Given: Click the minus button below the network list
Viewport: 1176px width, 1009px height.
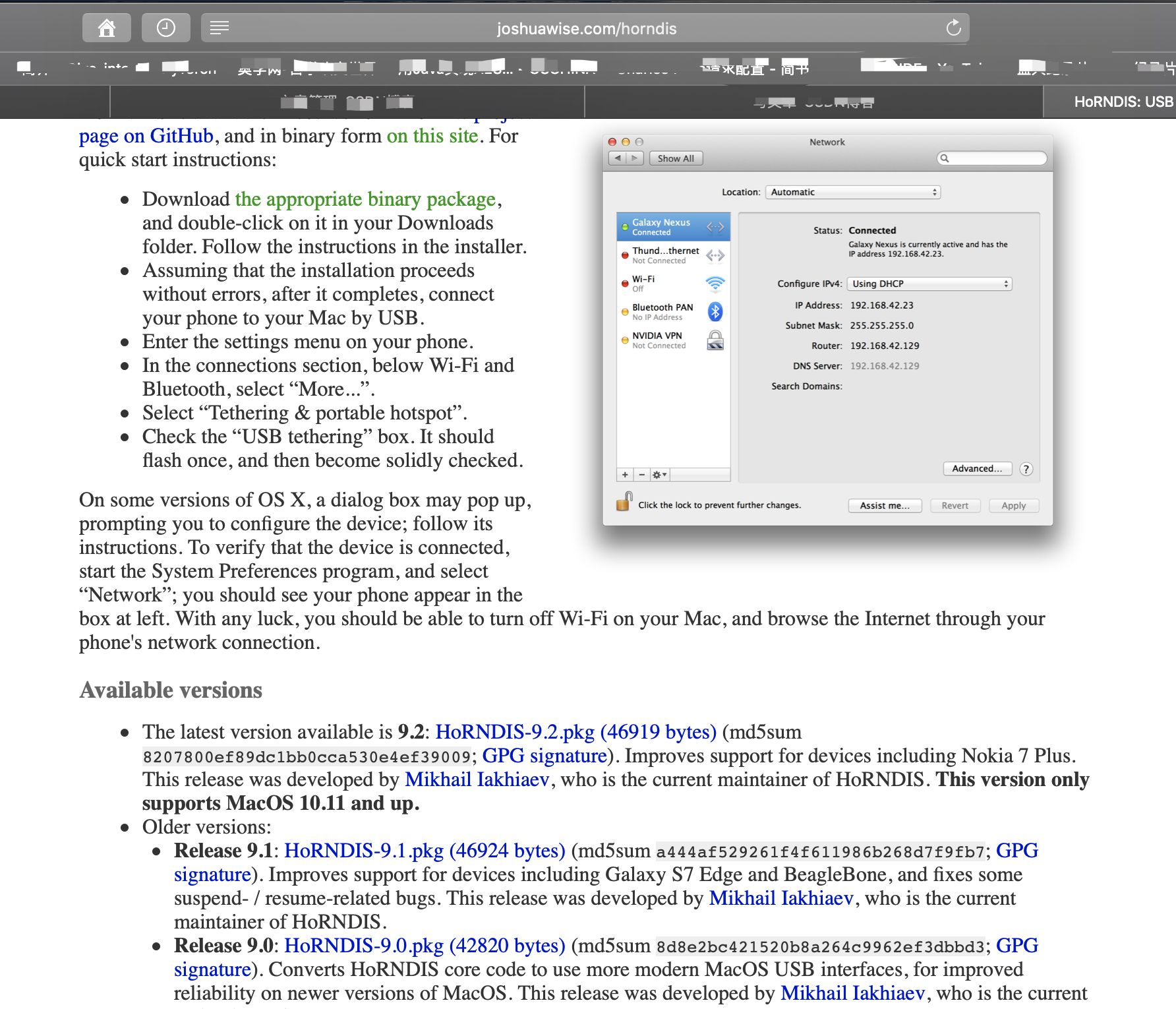Looking at the screenshot, I should 641,475.
